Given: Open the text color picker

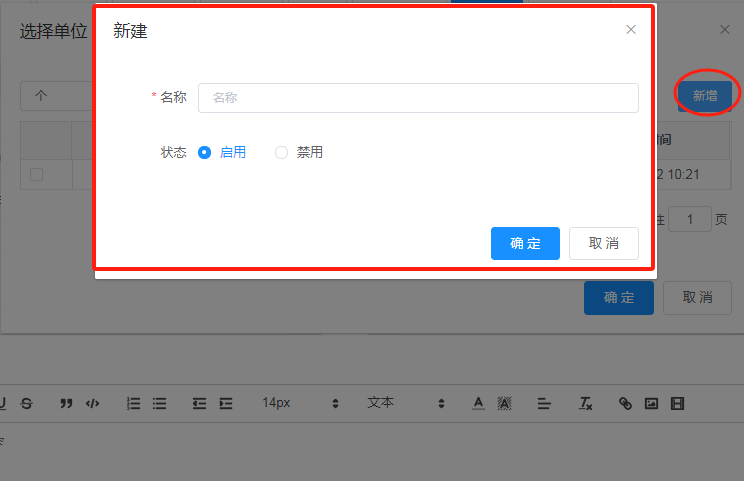Looking at the screenshot, I should tap(478, 403).
